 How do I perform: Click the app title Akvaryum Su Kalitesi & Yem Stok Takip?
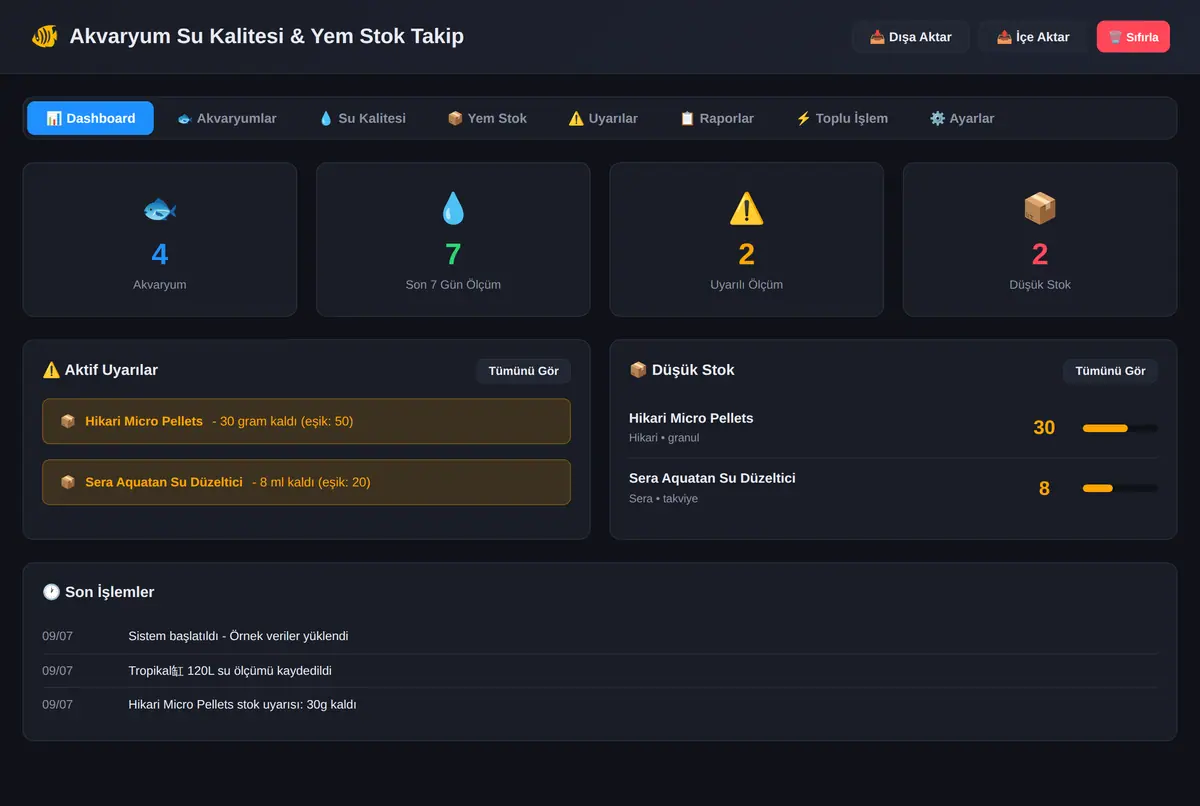[267, 37]
